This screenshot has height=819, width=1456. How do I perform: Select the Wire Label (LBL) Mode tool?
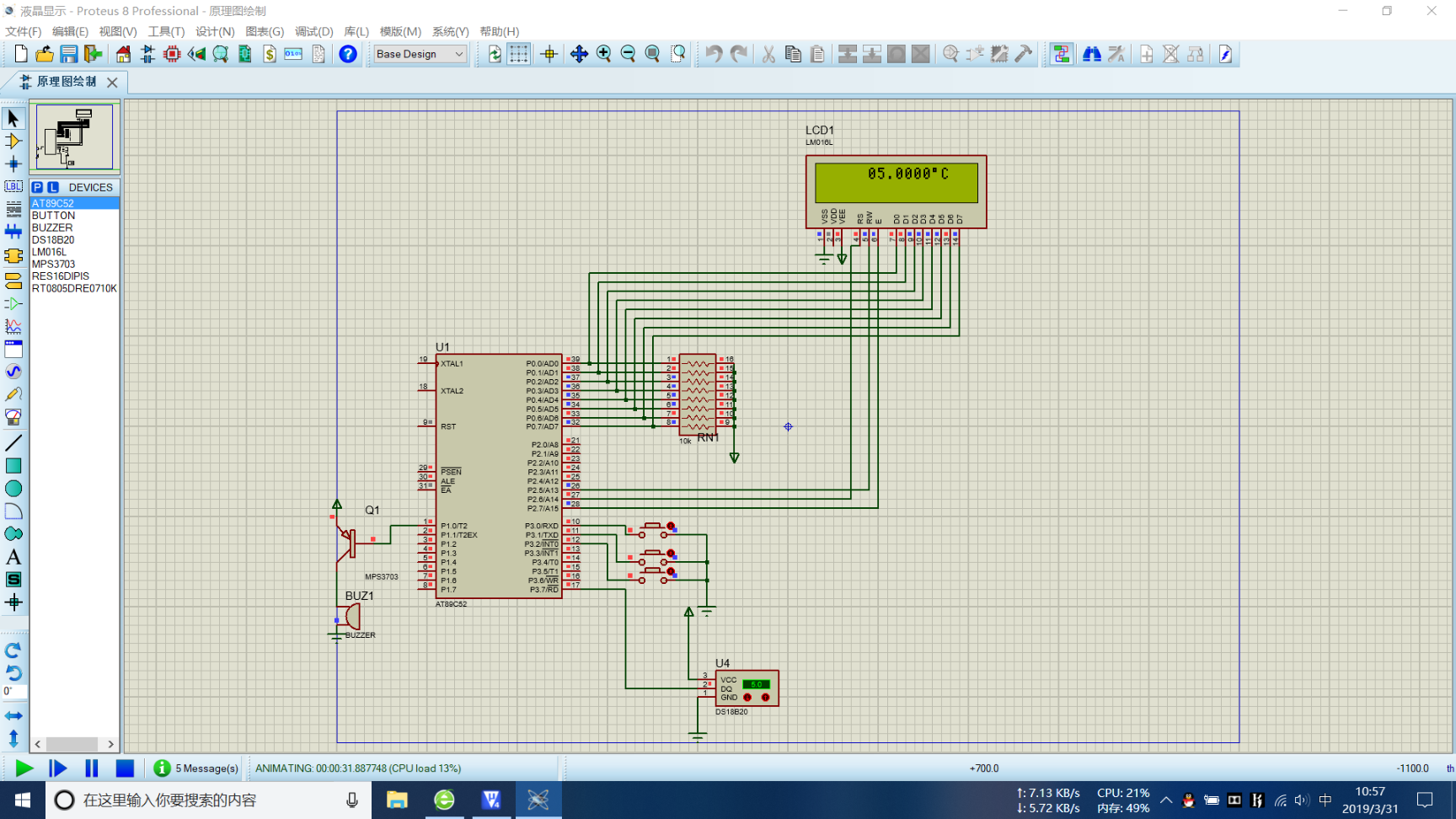tap(13, 186)
